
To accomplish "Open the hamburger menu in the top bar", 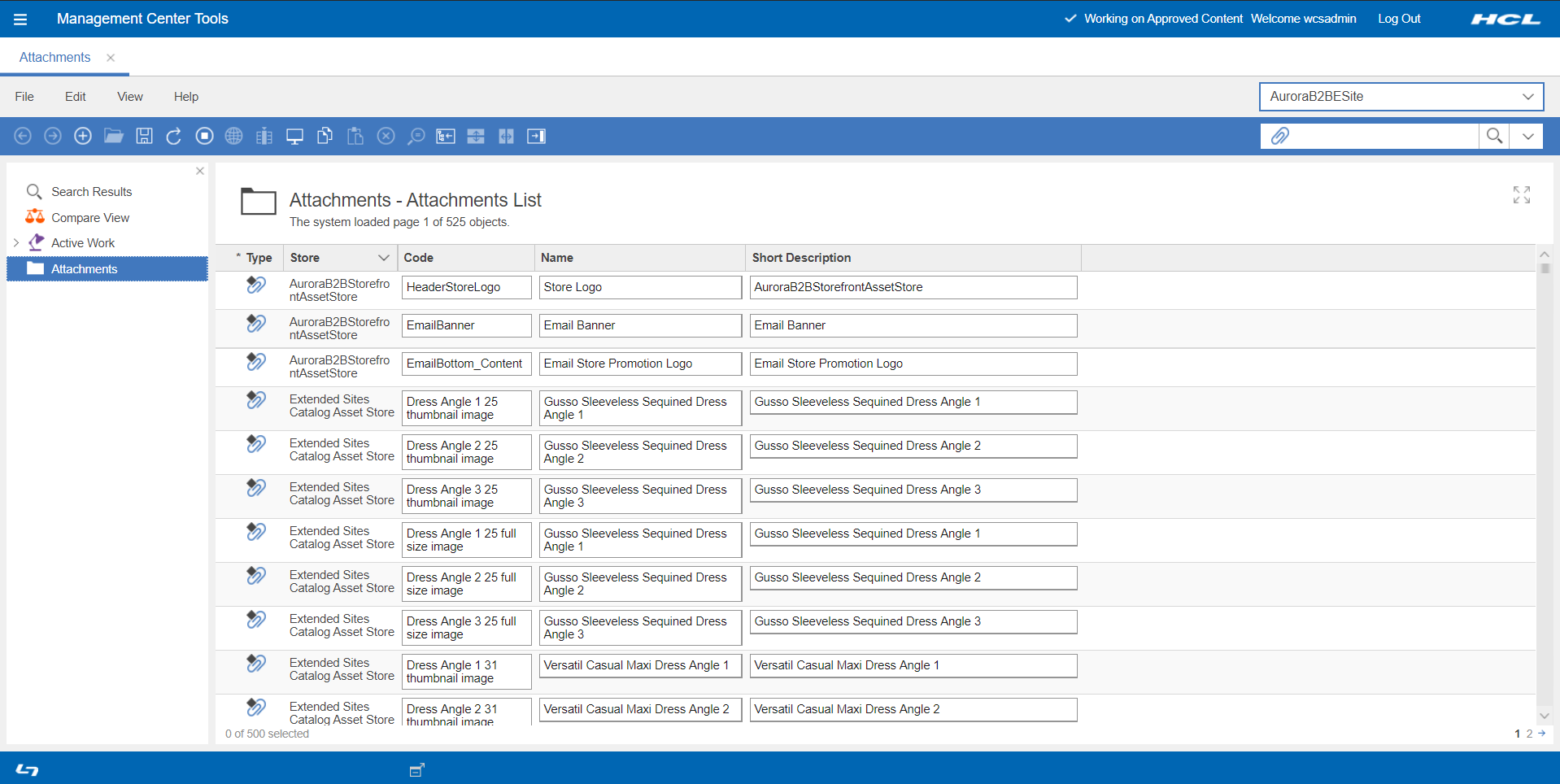I will [20, 19].
